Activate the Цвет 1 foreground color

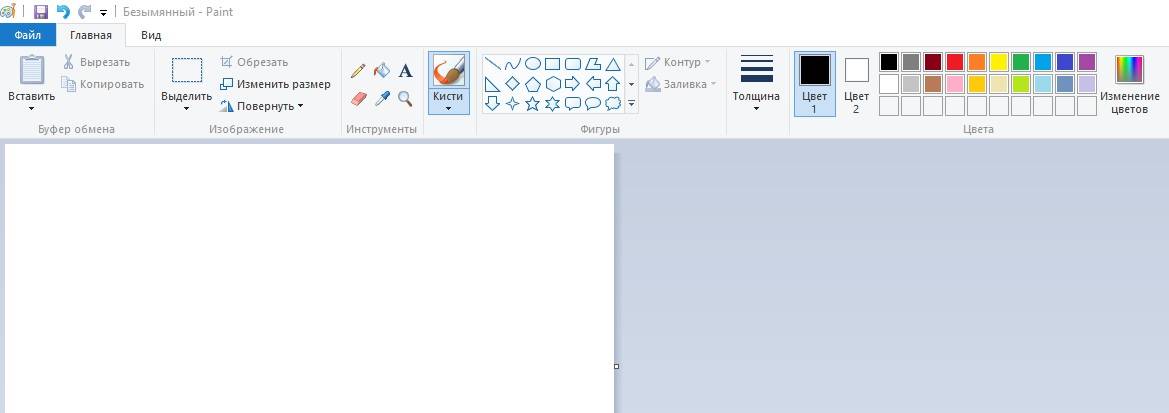[814, 84]
